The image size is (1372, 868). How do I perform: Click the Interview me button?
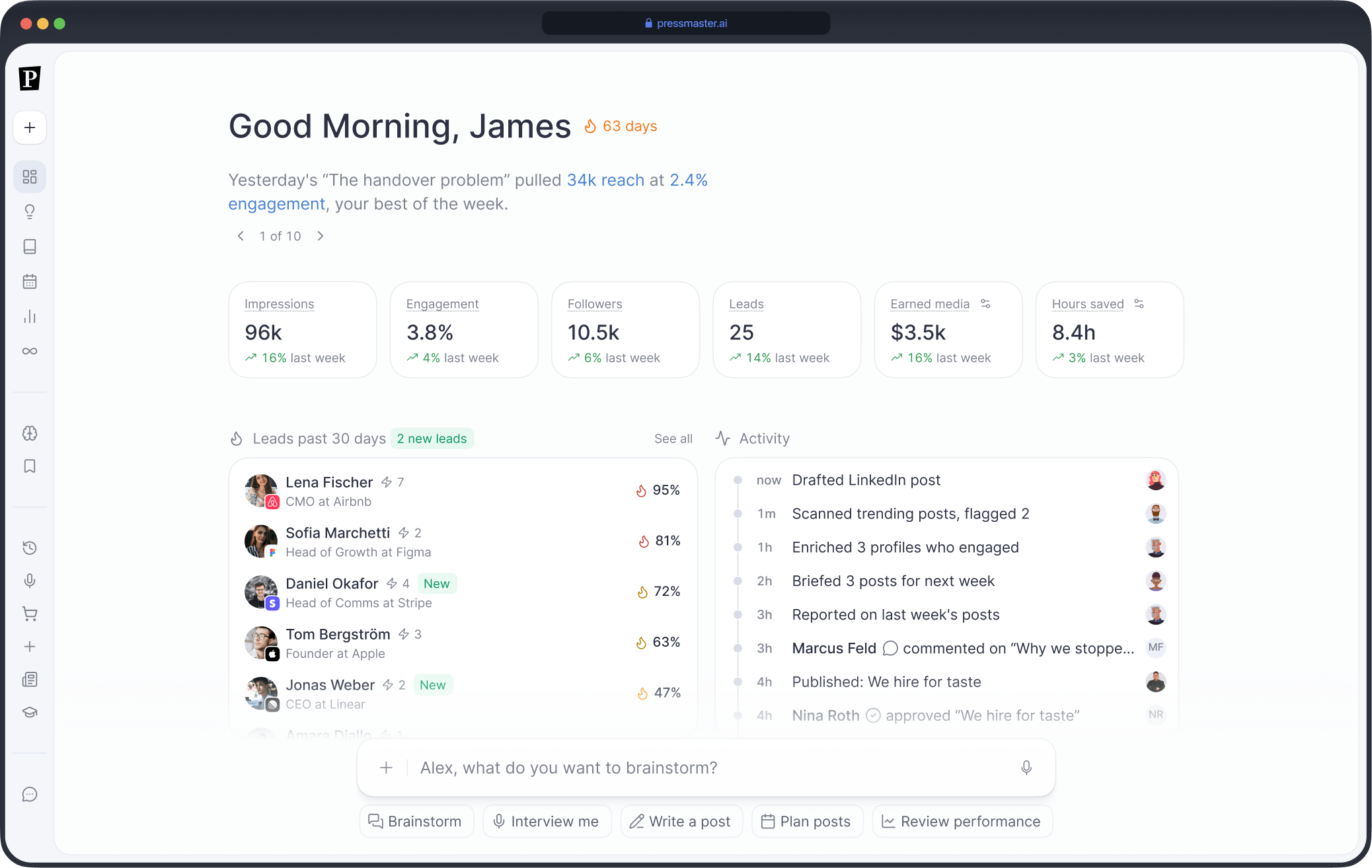[x=547, y=821]
